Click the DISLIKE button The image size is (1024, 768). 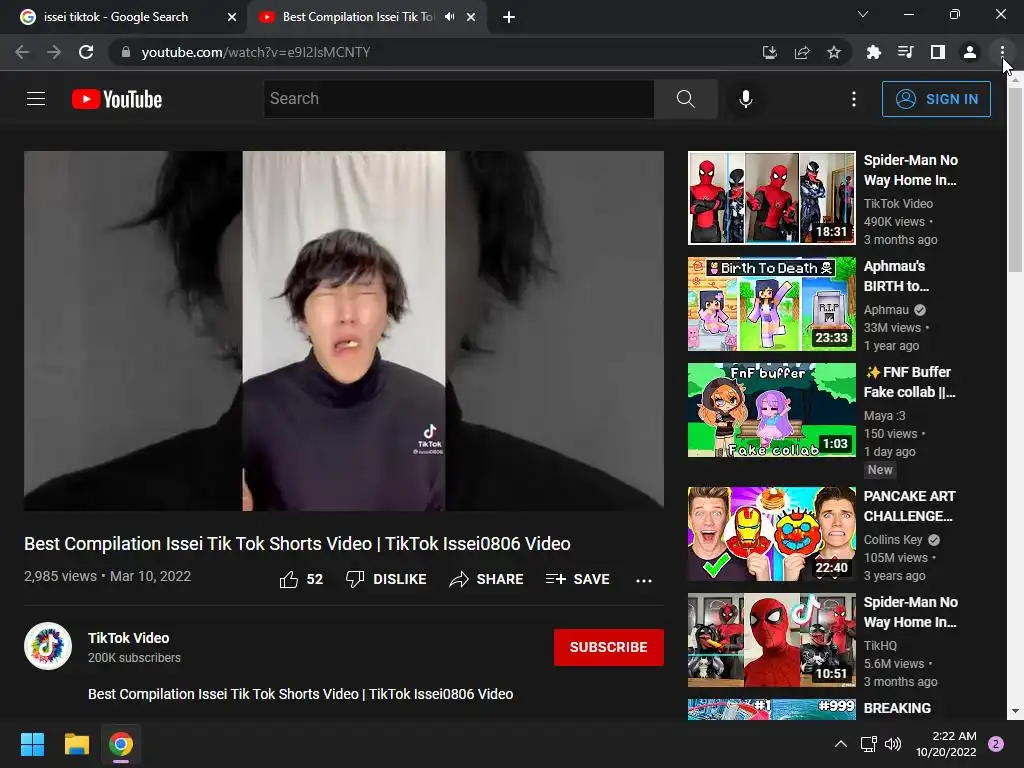point(386,579)
